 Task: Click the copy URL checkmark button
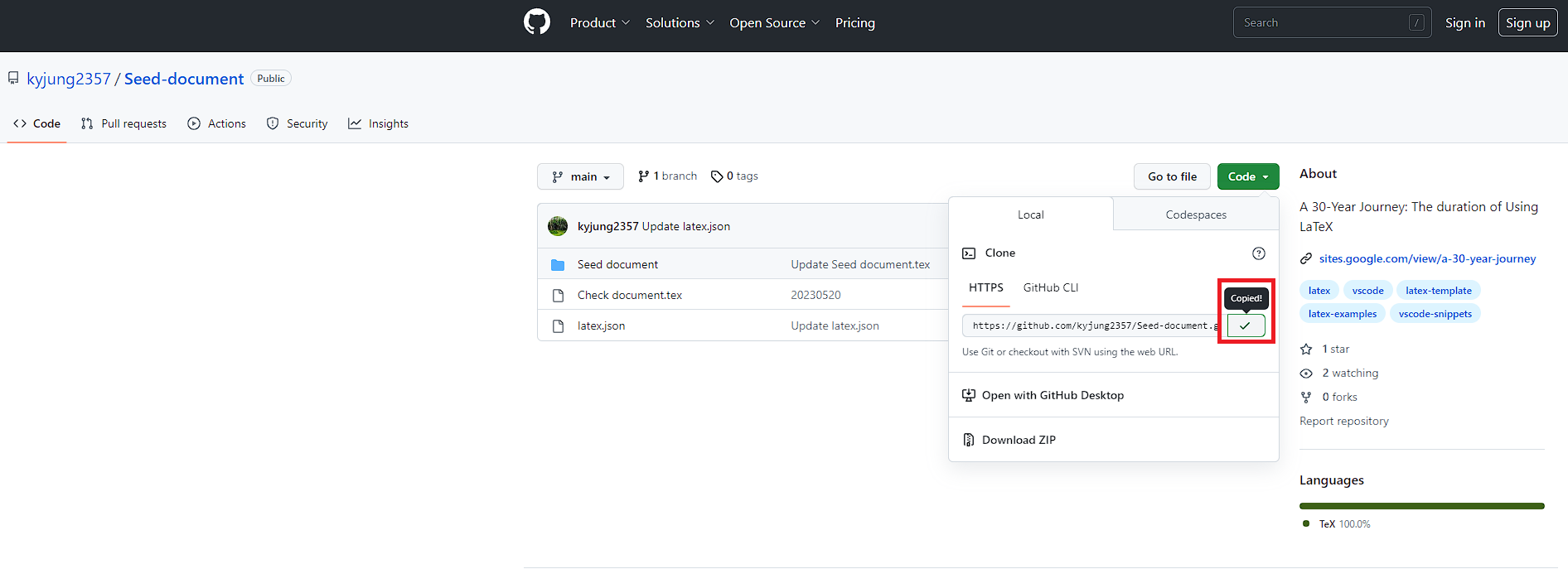pos(1246,325)
